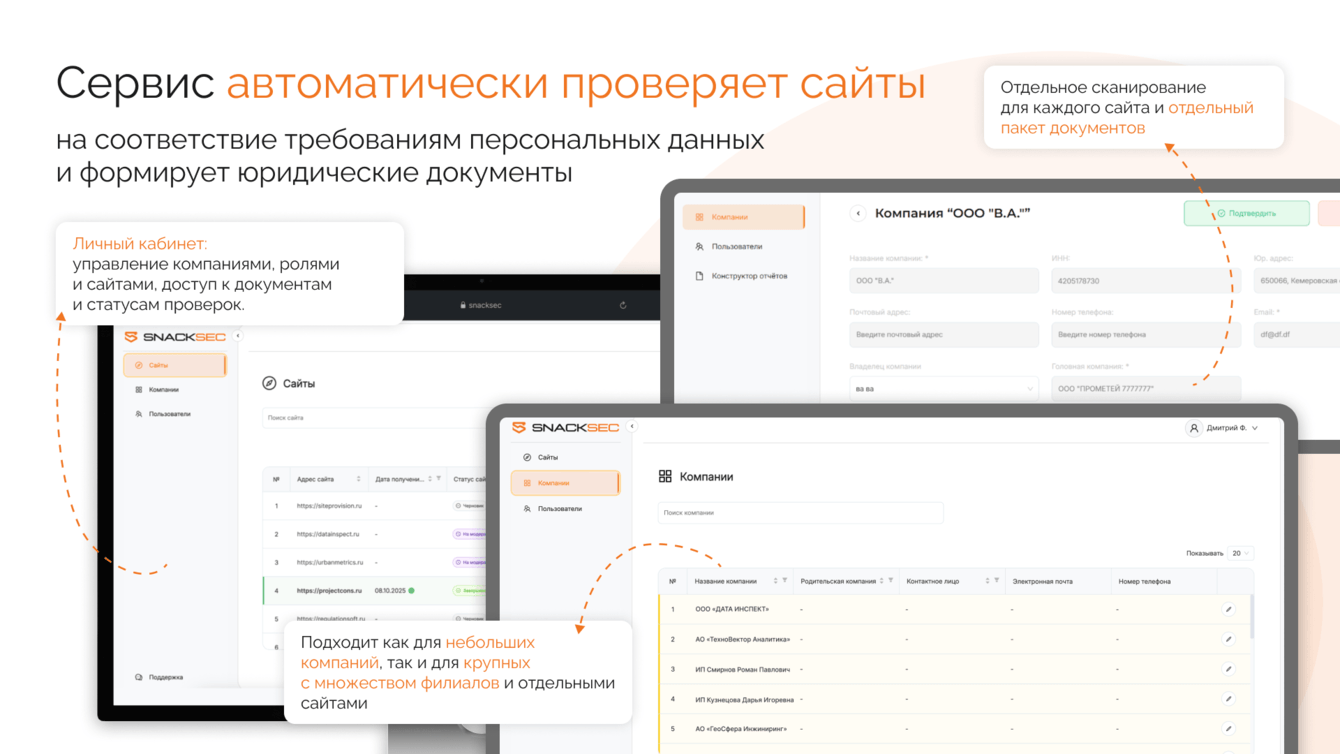Click the Поиск компании search field

click(x=800, y=513)
